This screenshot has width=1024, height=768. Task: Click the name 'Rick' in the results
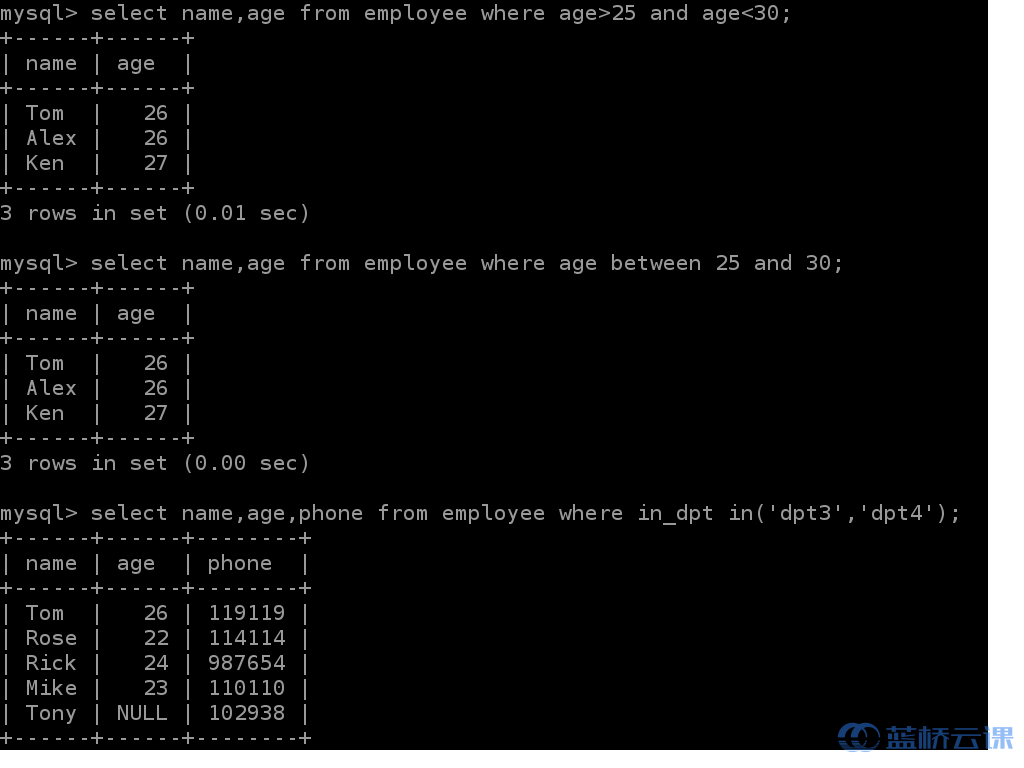51,663
